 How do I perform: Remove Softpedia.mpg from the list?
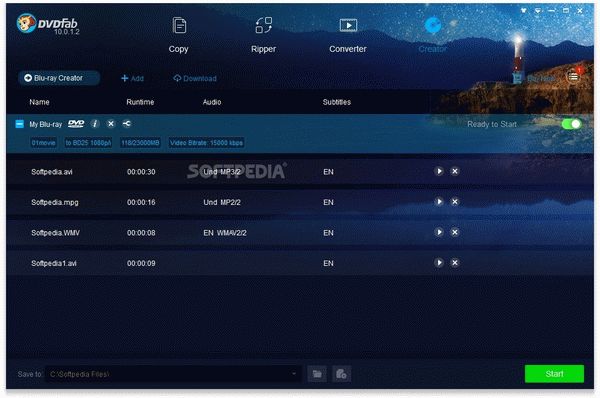pyautogui.click(x=455, y=202)
